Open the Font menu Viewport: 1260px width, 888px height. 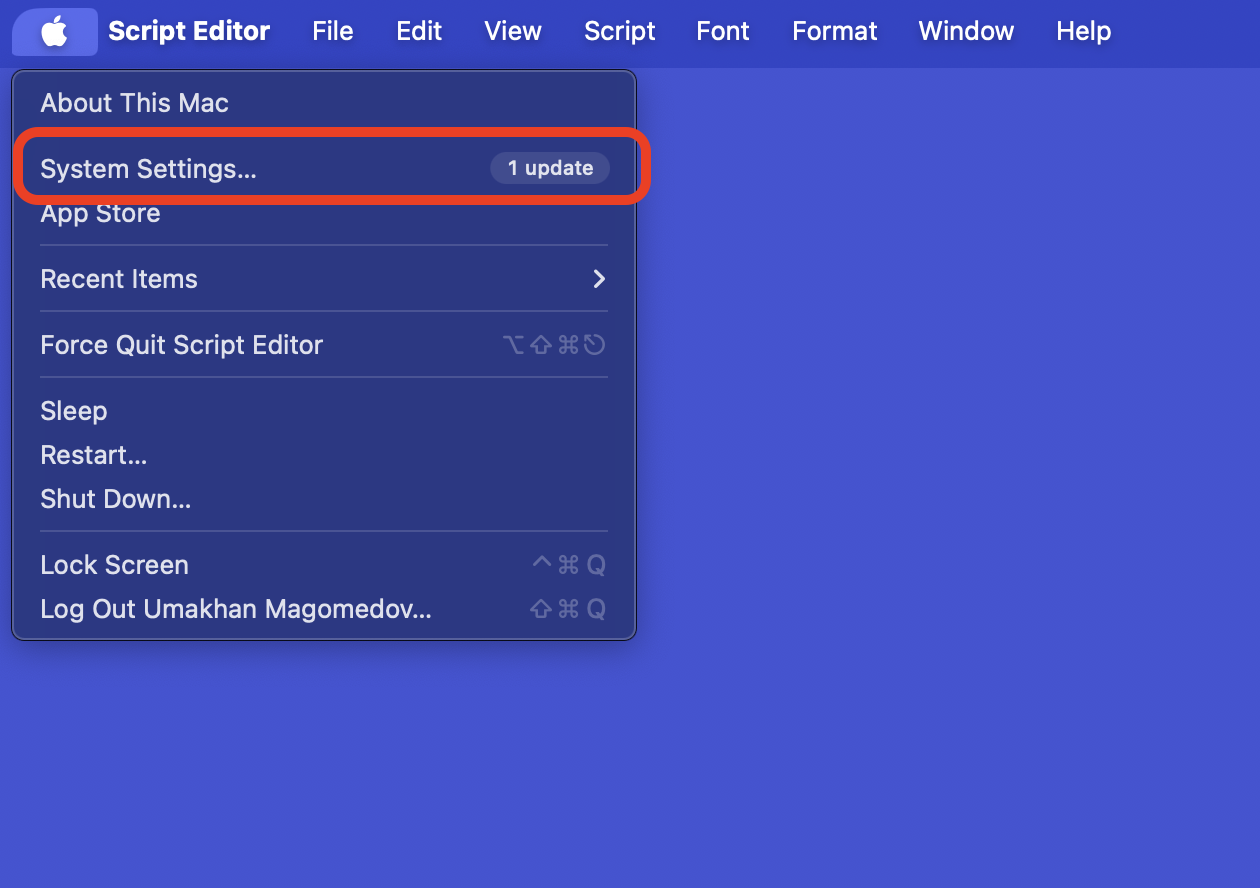[x=722, y=32]
